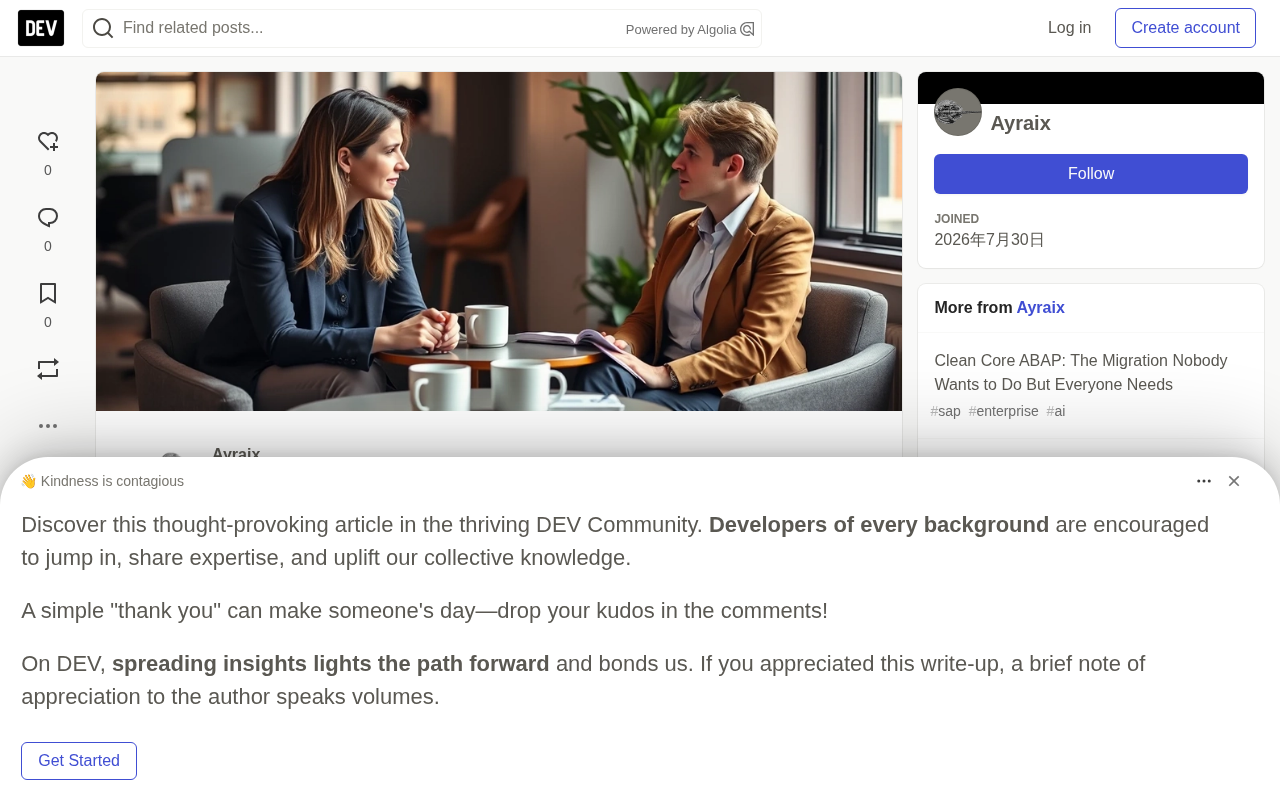Dismiss the Kindness is contagious banner

1234,481
